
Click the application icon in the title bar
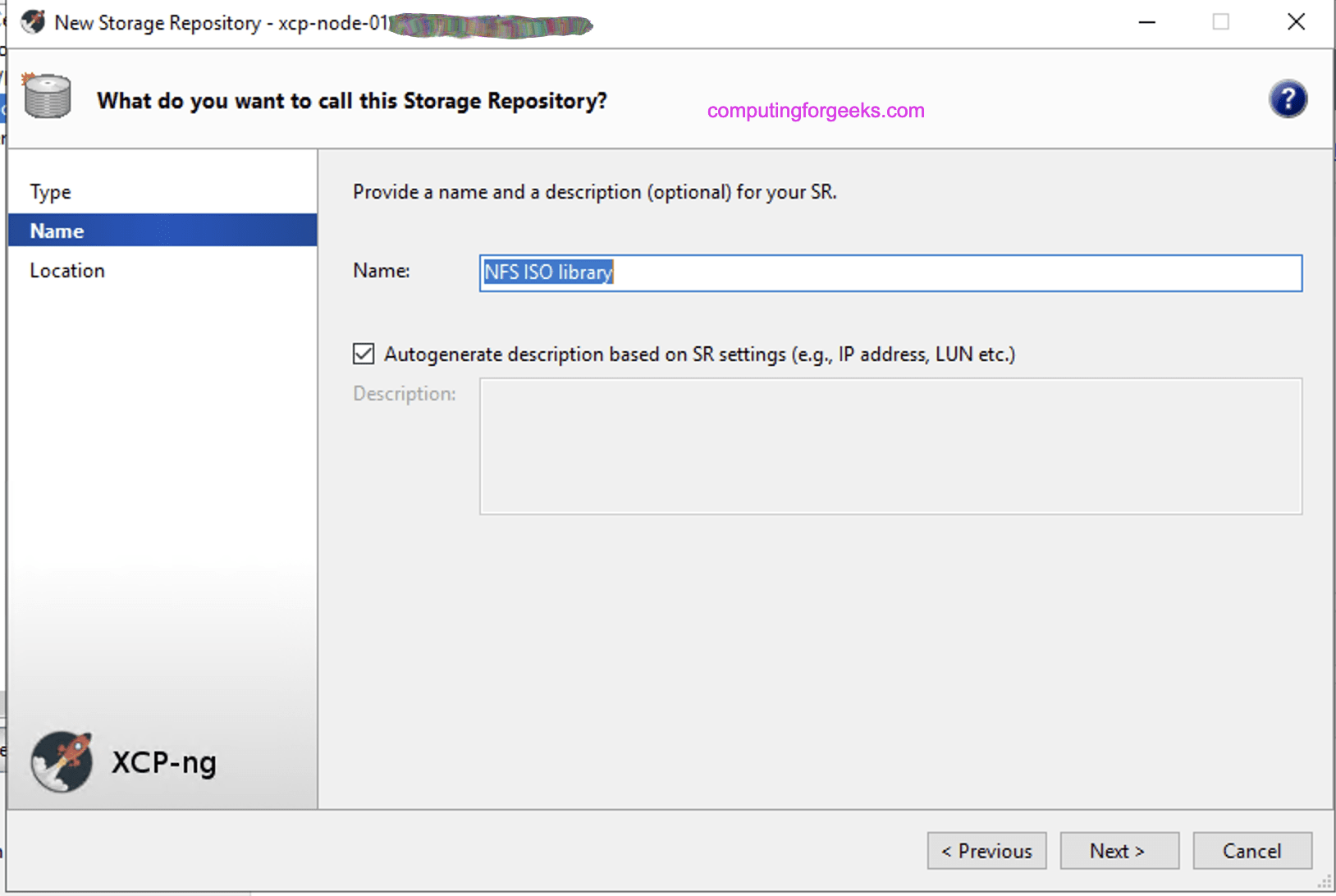click(x=32, y=22)
